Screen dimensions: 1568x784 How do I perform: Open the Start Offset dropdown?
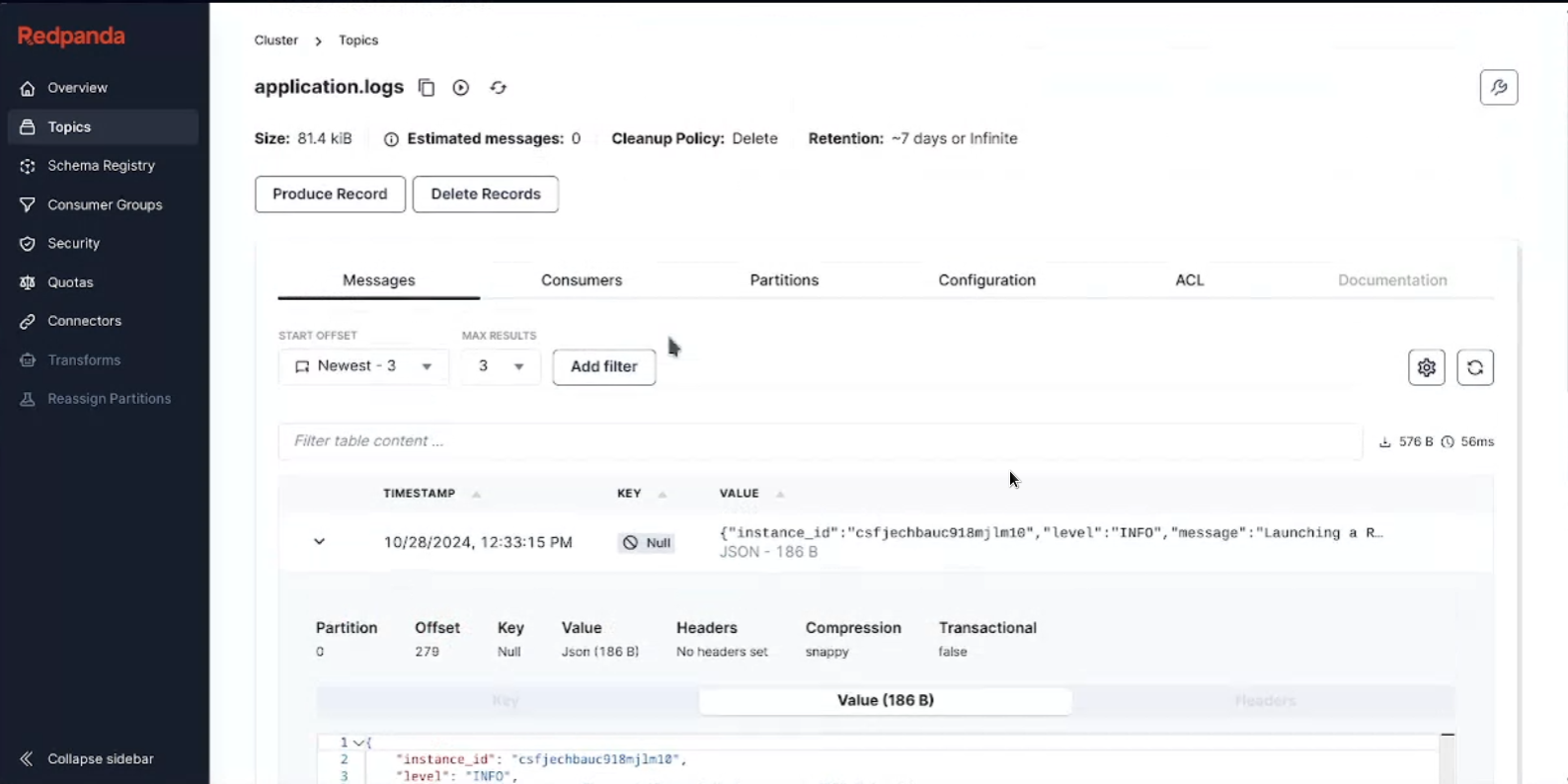pyautogui.click(x=363, y=366)
